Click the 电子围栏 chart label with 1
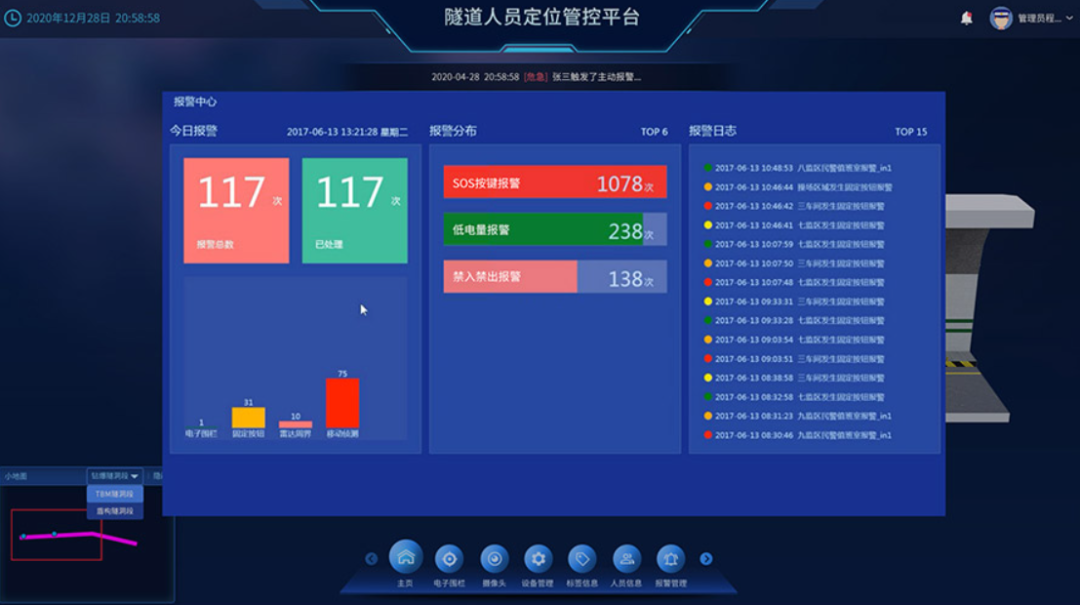The width and height of the screenshot is (1080, 605). pyautogui.click(x=201, y=433)
